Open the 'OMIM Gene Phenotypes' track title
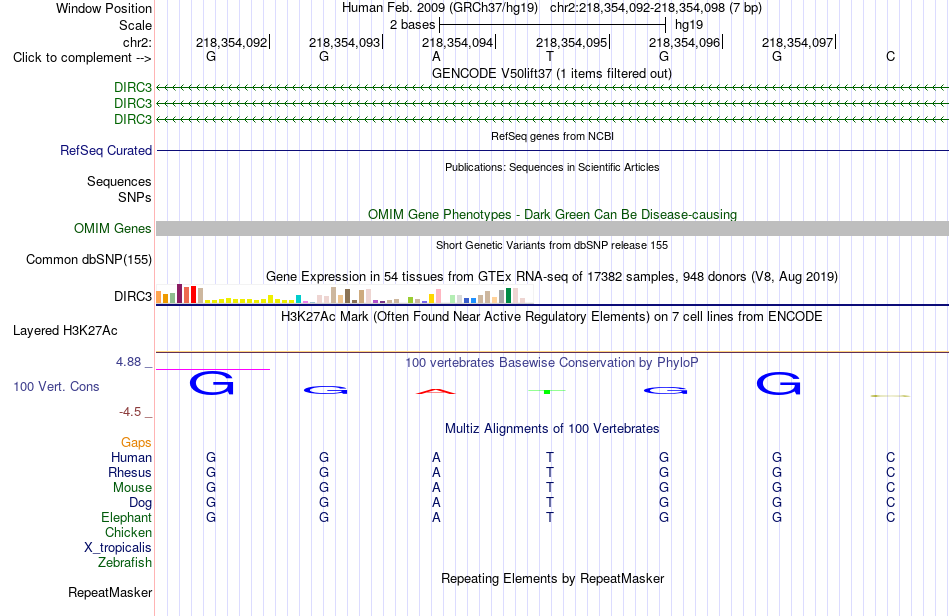 (x=552, y=214)
